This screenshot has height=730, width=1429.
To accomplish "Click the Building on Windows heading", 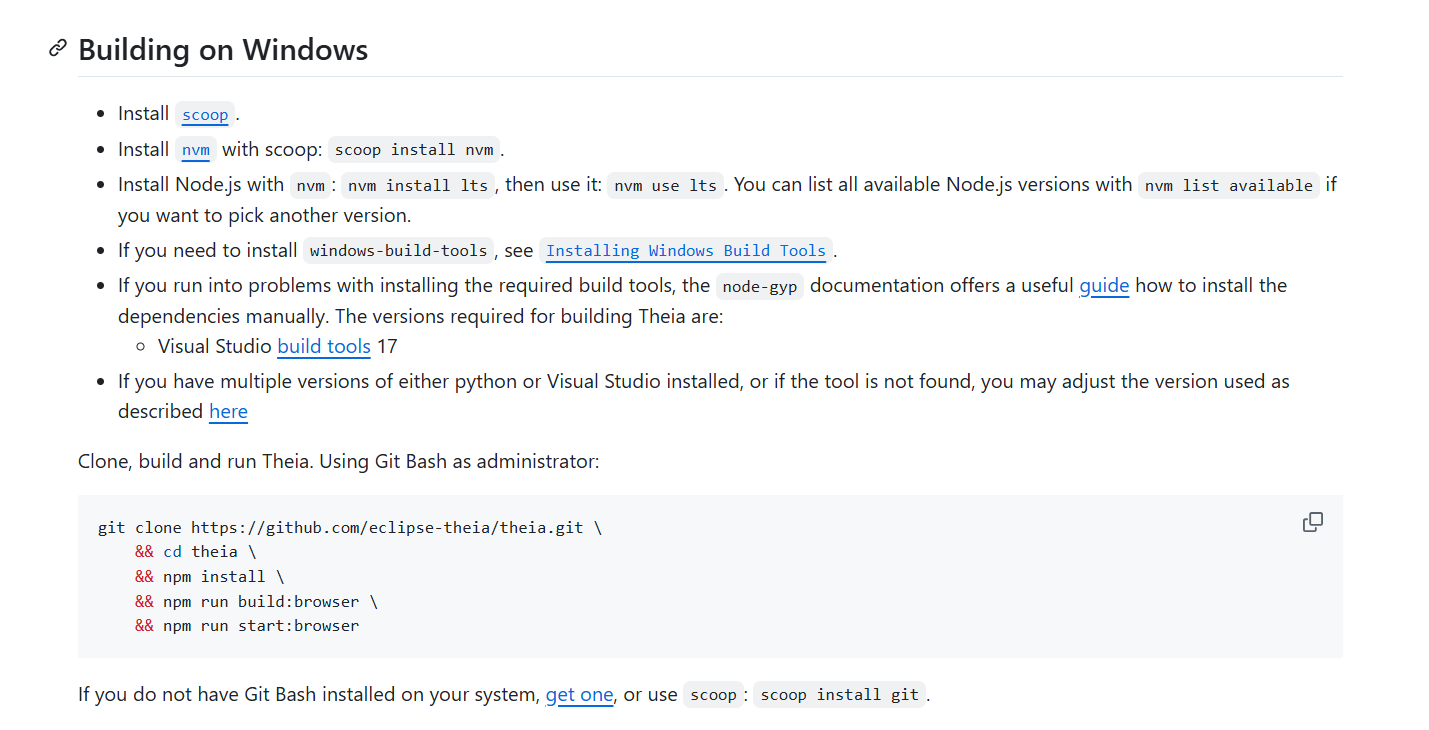I will [x=223, y=50].
